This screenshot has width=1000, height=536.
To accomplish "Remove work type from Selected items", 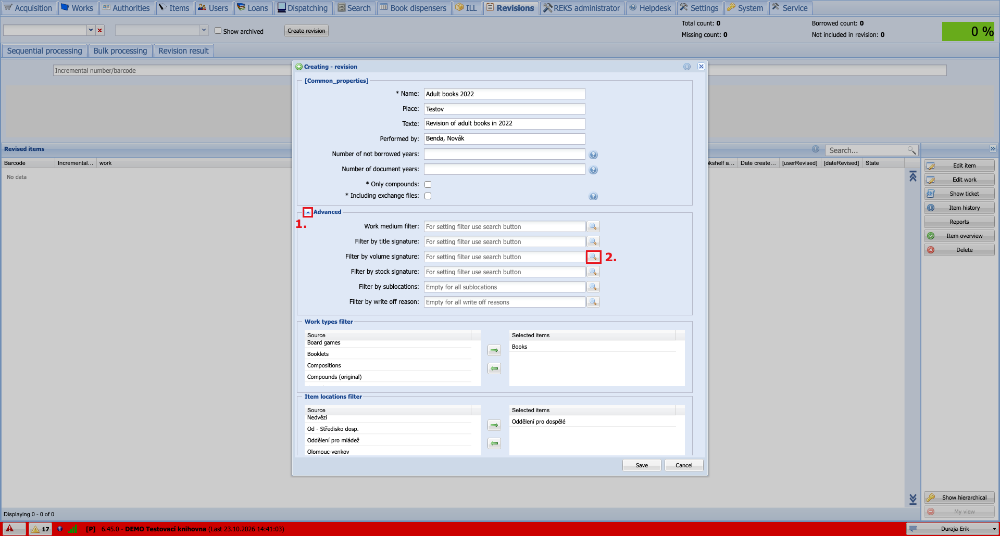I will click(x=494, y=368).
